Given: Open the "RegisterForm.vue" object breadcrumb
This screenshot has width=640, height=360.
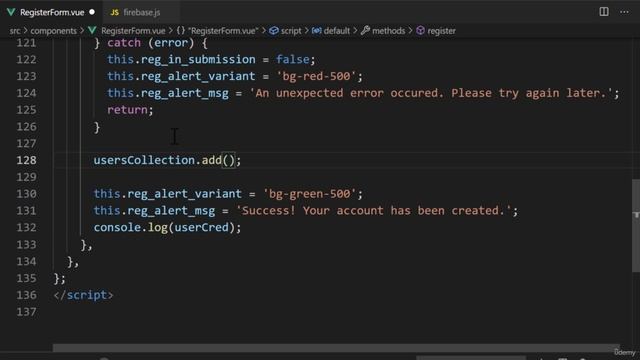Looking at the screenshot, I should click(223, 31).
